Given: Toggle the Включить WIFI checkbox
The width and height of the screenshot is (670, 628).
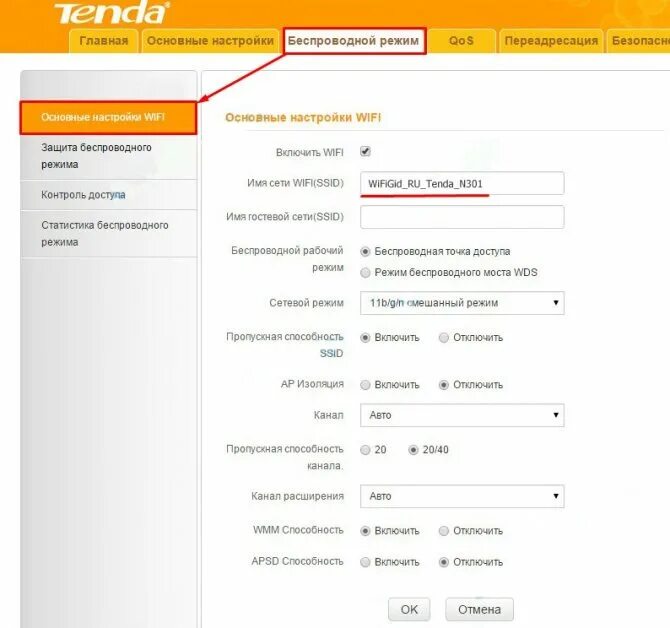Looking at the screenshot, I should [365, 152].
